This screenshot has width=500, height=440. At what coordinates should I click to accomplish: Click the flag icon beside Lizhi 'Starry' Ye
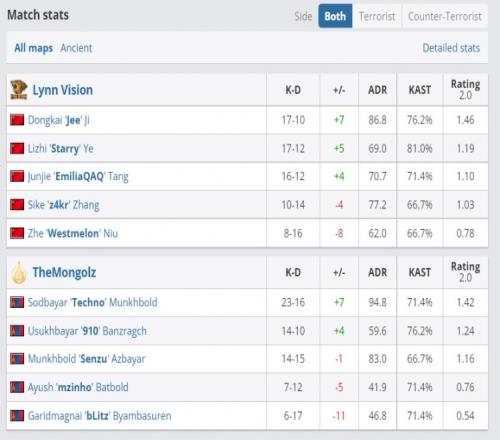(x=17, y=148)
